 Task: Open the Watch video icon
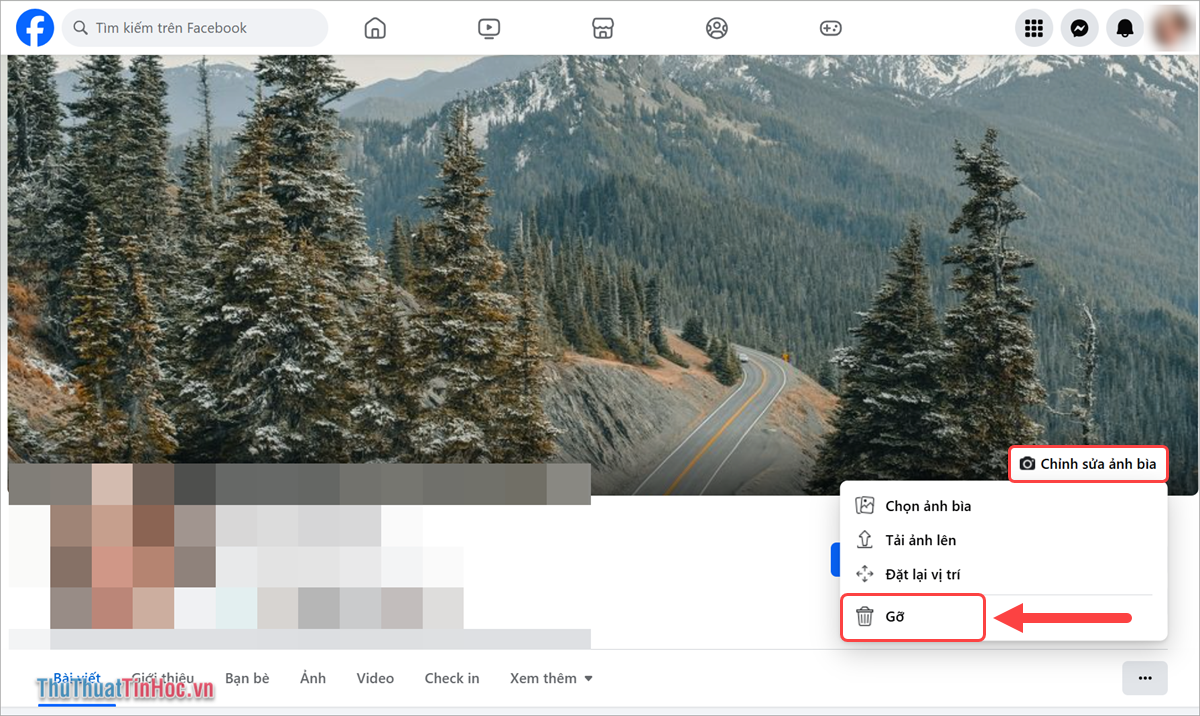(x=489, y=28)
